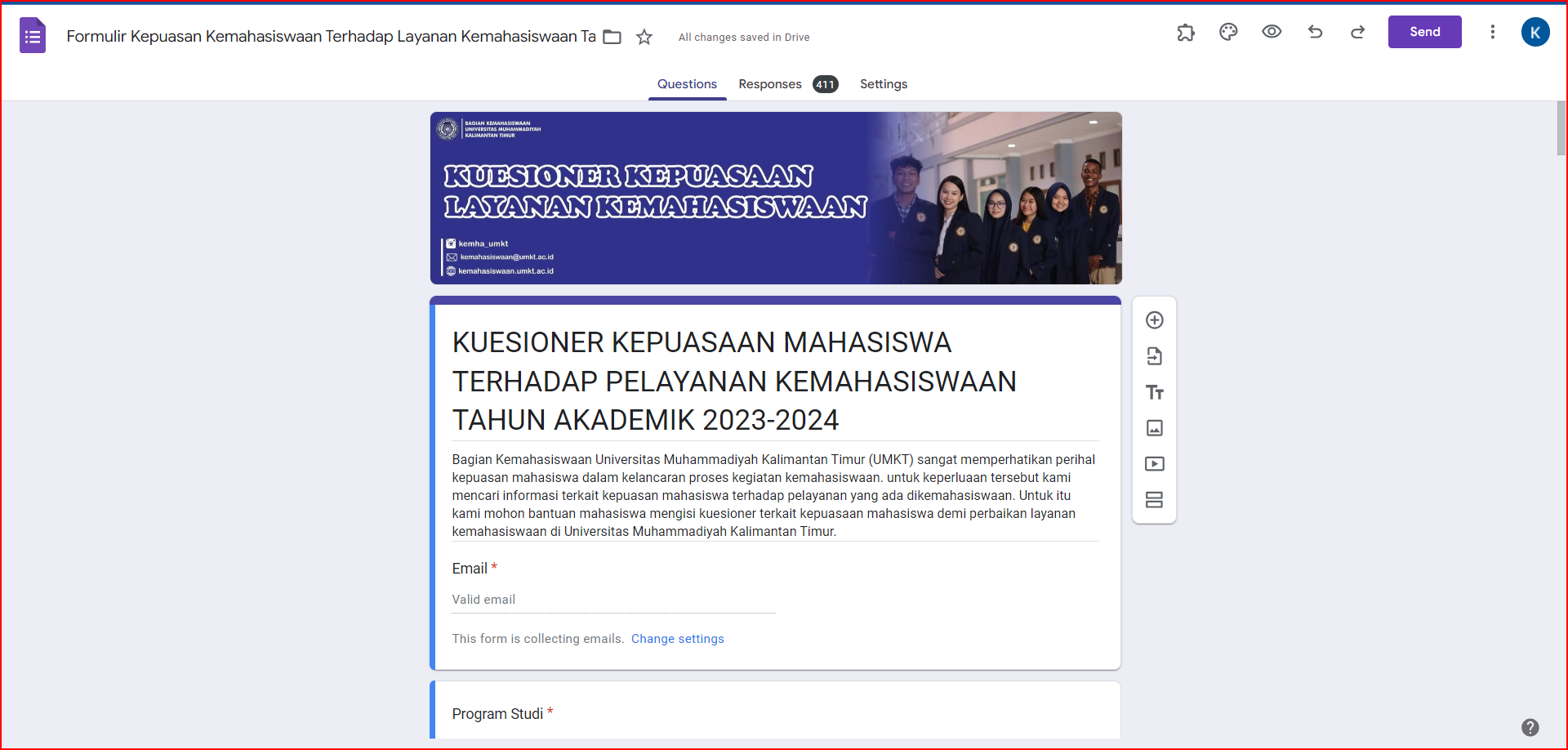This screenshot has width=1568, height=750.
Task: Click the Send button
Action: point(1424,32)
